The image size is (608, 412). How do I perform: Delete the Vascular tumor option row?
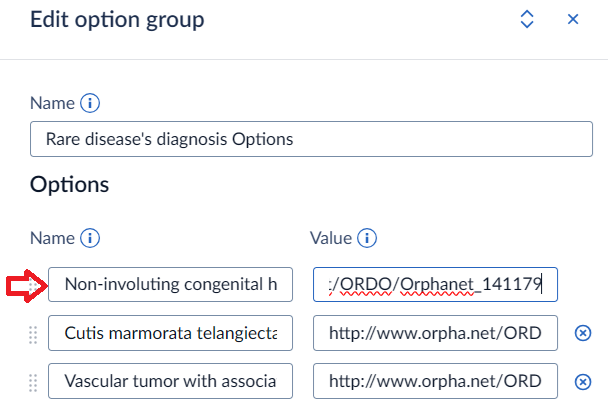[583, 381]
